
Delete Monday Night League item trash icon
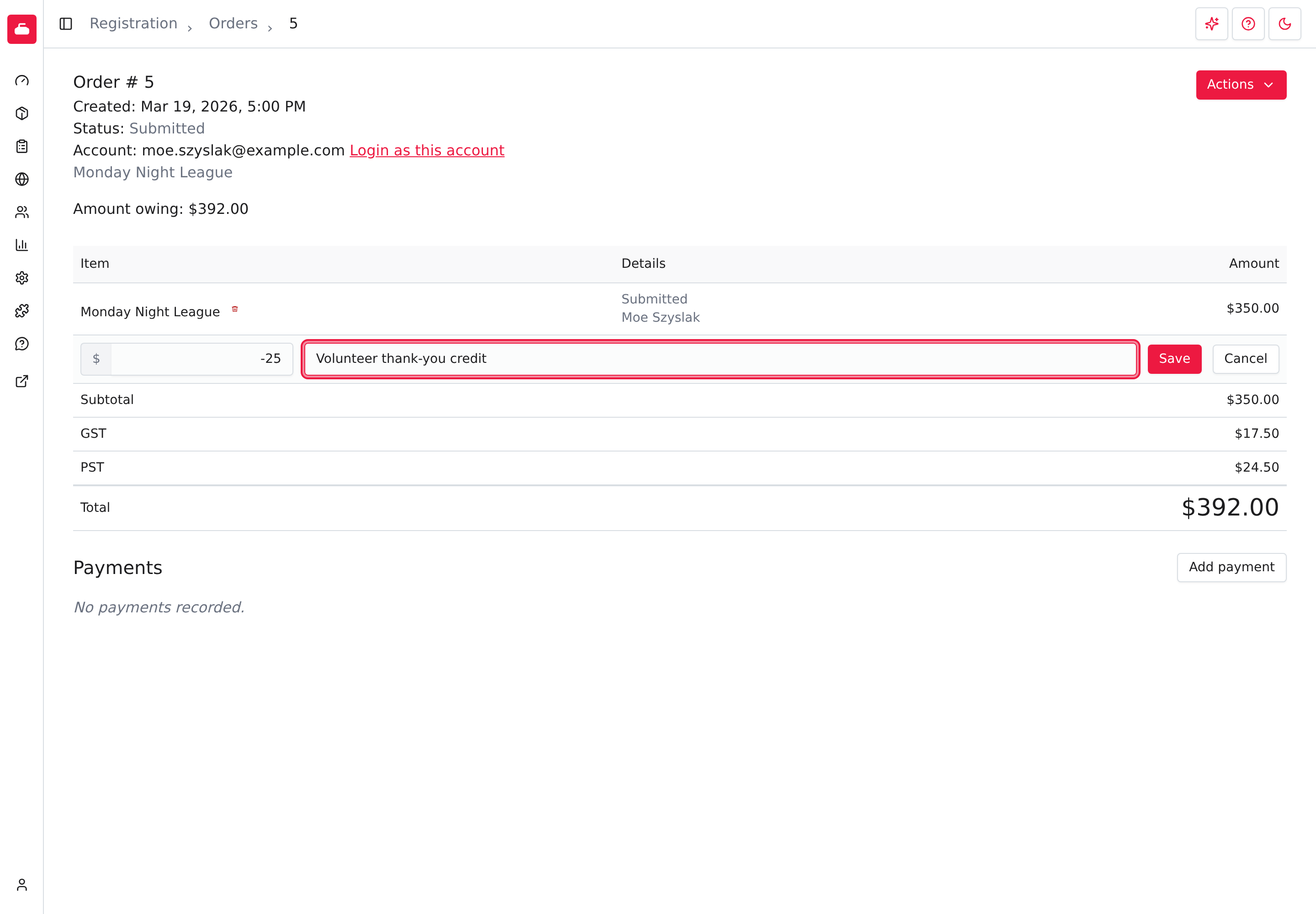[x=235, y=309]
